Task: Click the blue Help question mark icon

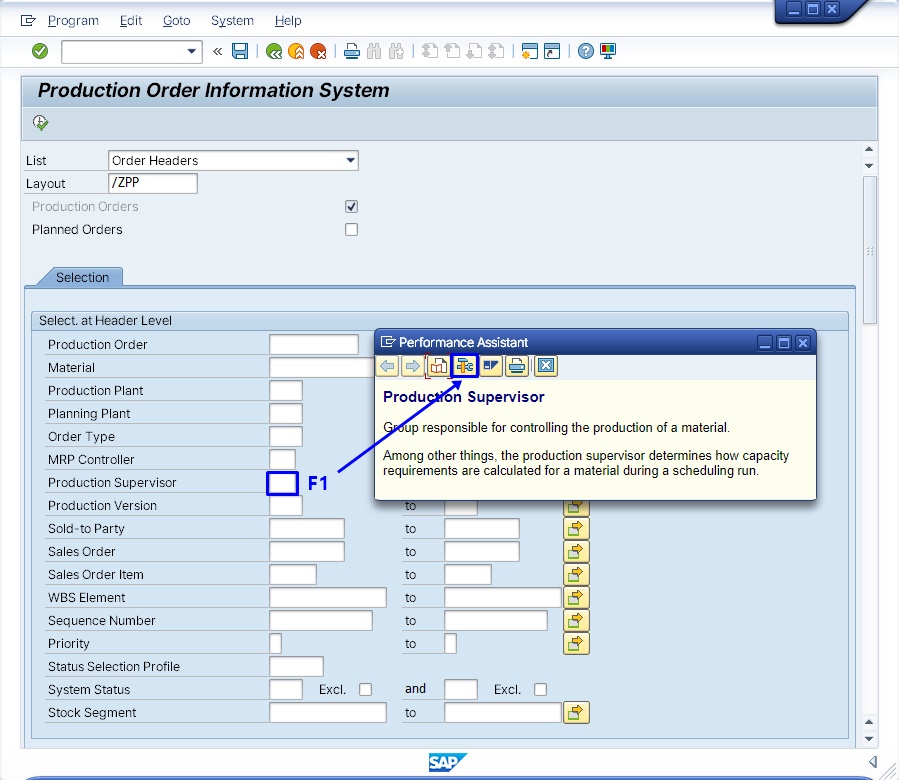Action: 585,52
